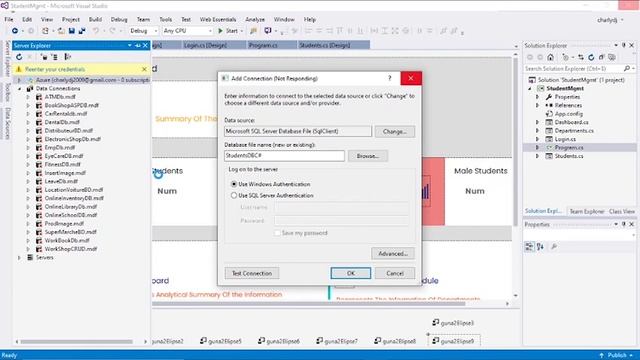Click the Advanced... button

click(x=393, y=253)
